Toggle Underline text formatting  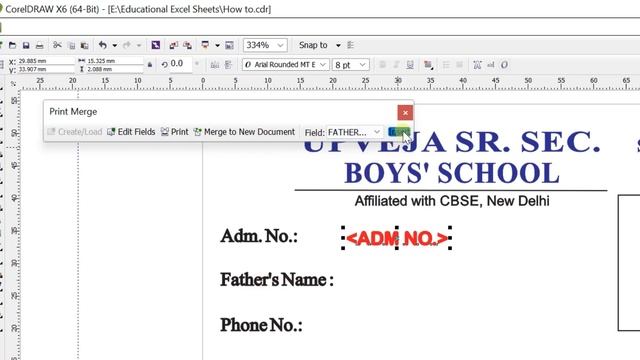tap(410, 65)
